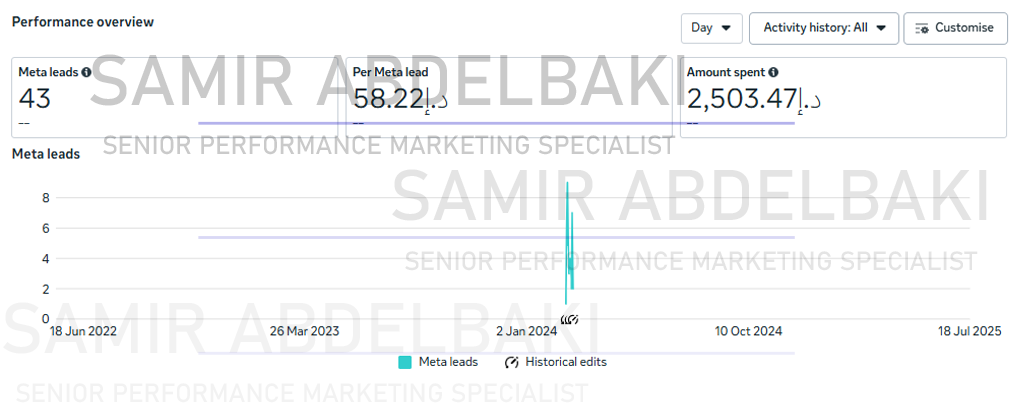
Task: Click the Meta leads info icon
Action: (x=86, y=72)
